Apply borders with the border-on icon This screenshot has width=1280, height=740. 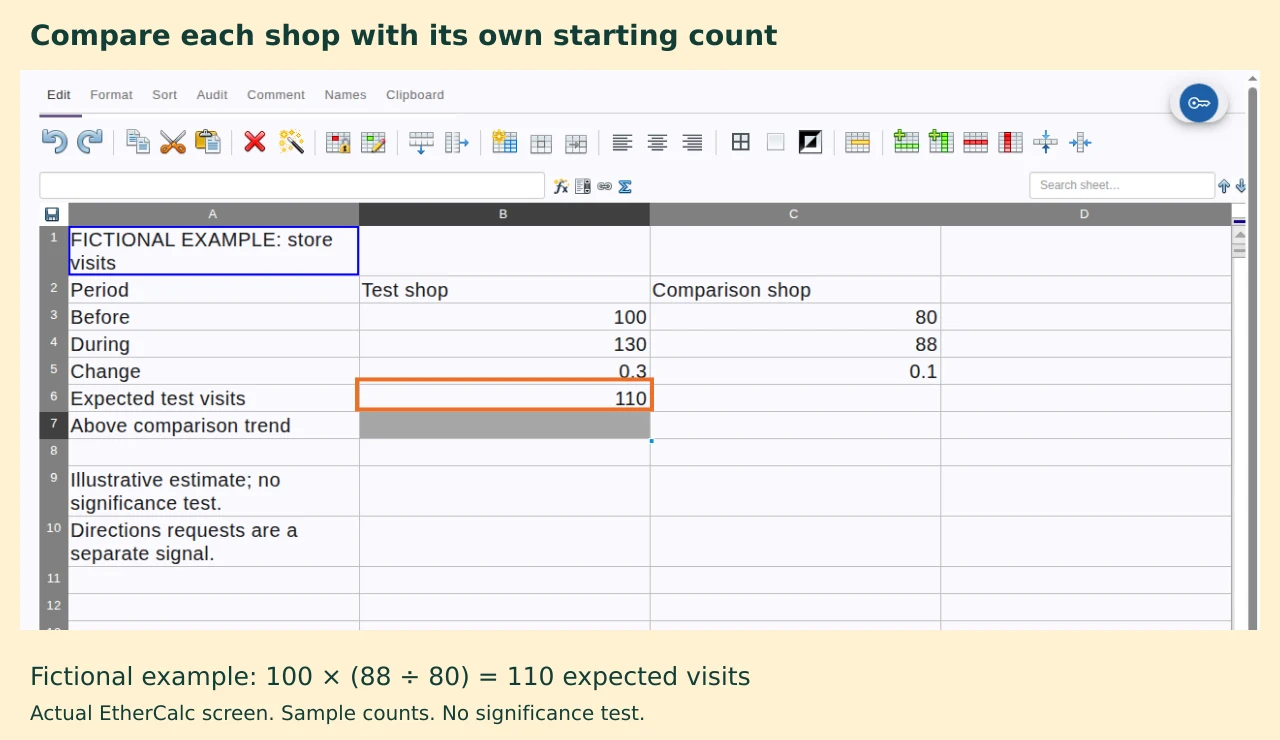click(x=740, y=142)
